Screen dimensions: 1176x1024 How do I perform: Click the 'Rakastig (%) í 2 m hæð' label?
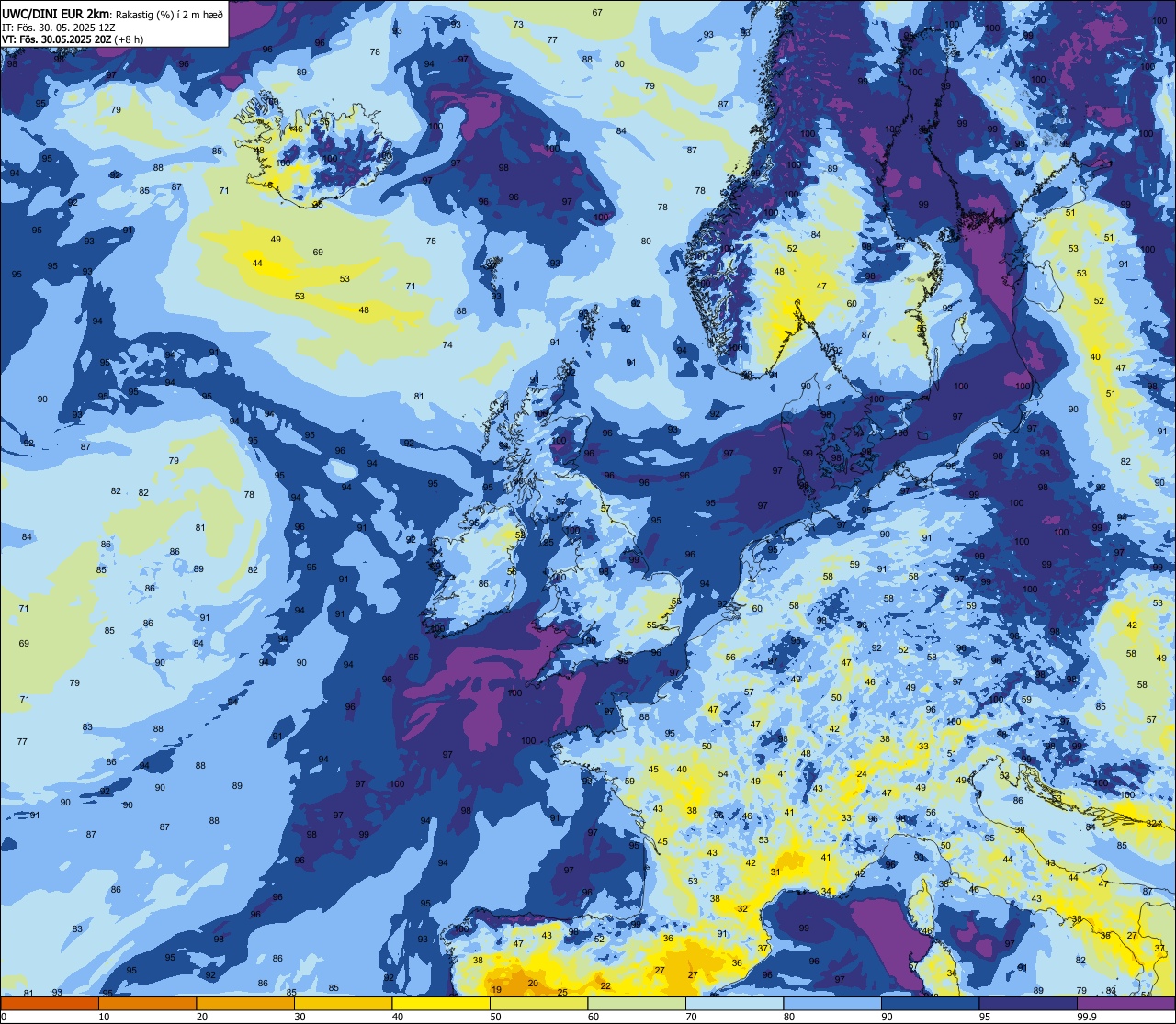(169, 14)
